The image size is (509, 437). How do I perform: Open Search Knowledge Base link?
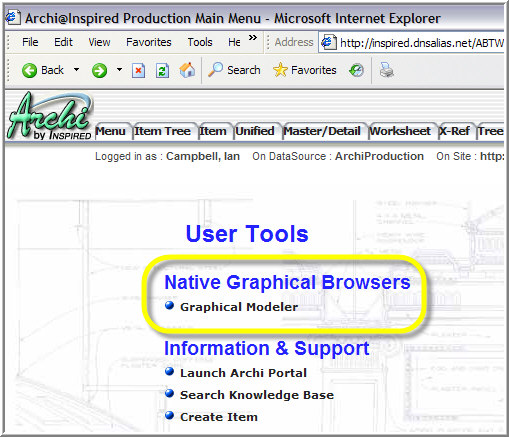click(x=257, y=395)
